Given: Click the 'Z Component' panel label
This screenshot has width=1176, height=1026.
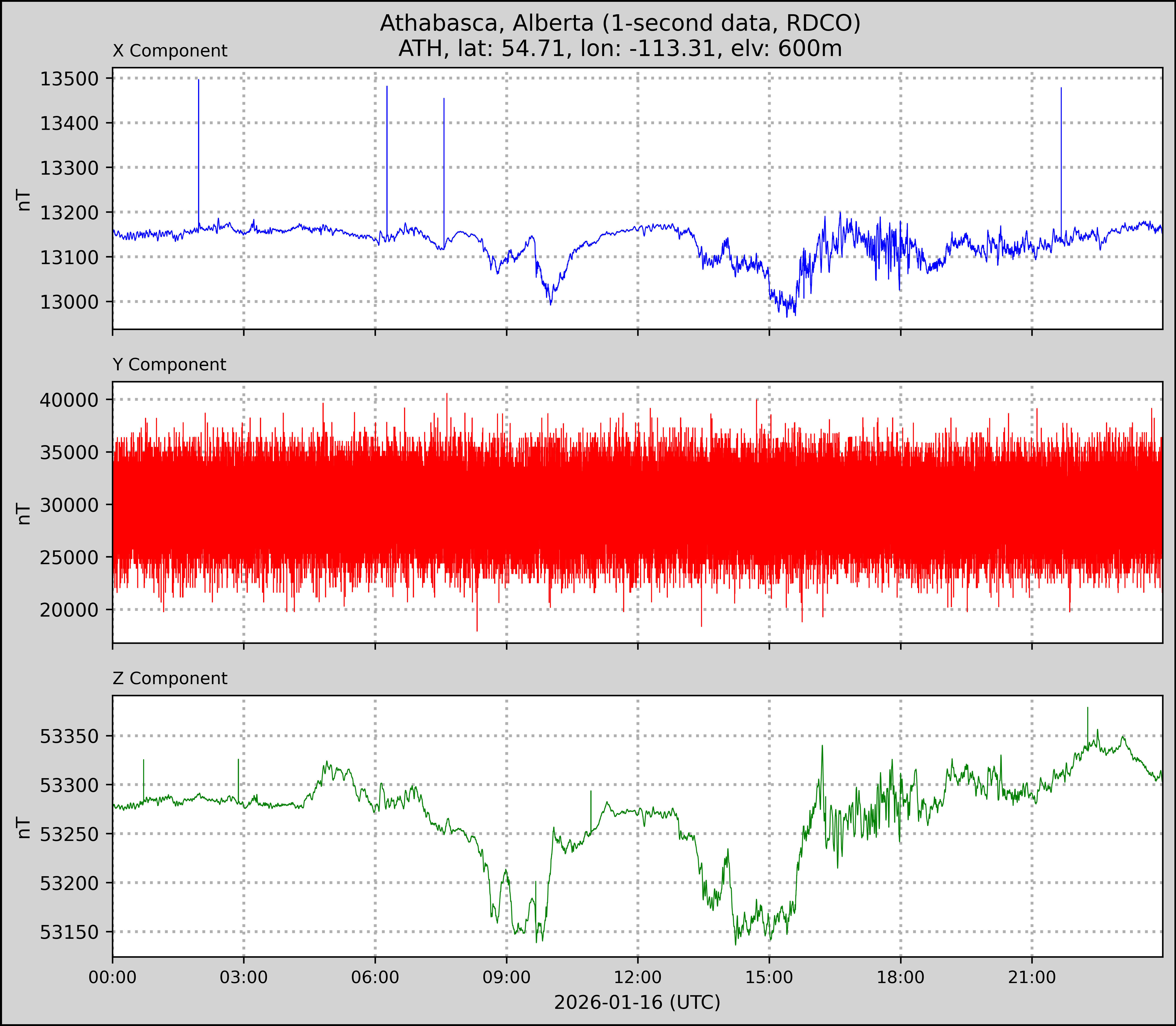Looking at the screenshot, I should pyautogui.click(x=170, y=679).
